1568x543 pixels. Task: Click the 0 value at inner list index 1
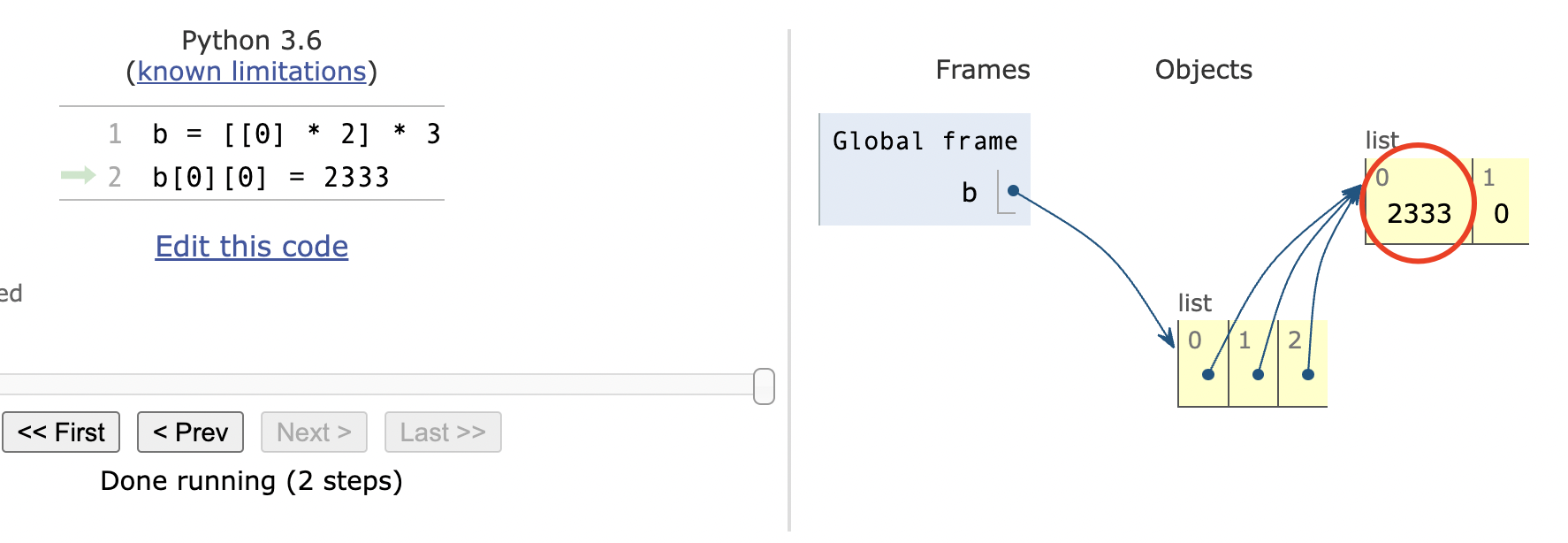click(x=1501, y=213)
